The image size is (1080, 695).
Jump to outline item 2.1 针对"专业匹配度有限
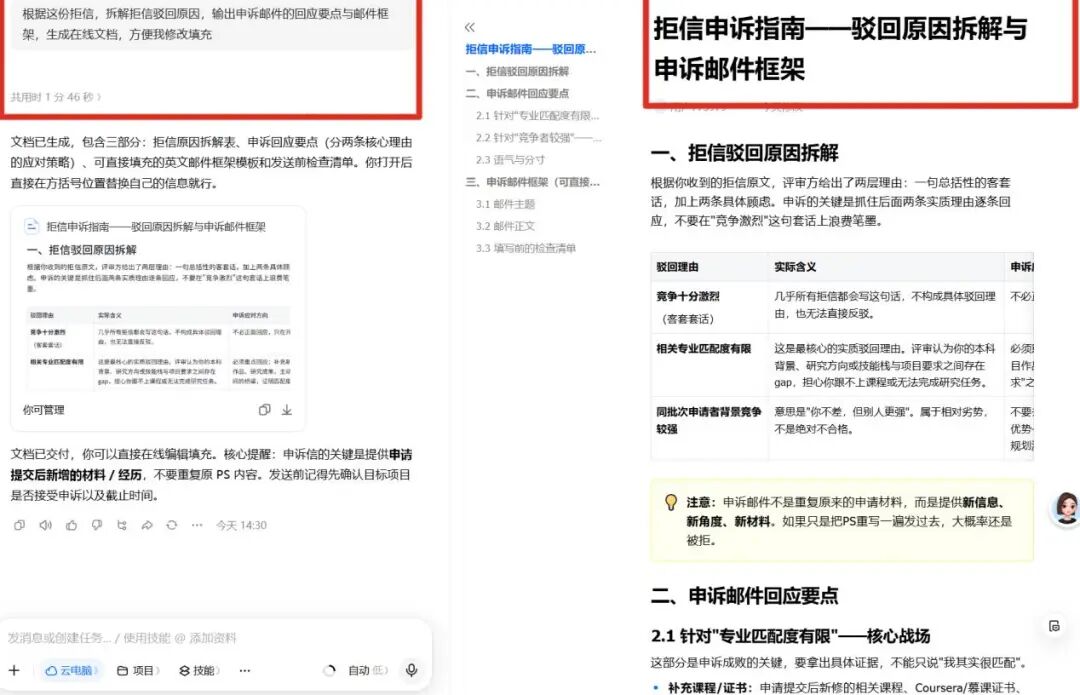point(537,115)
